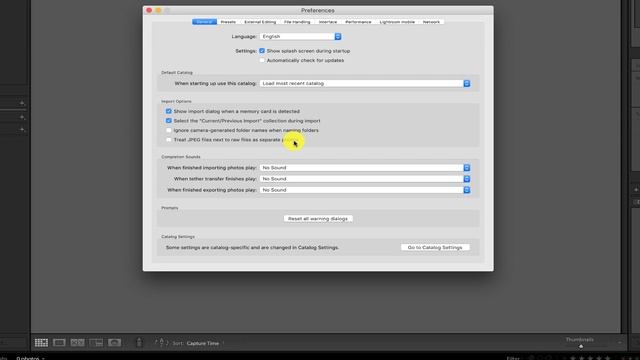This screenshot has width=640, height=360.
Task: Check Treat JPEG files next to raw option
Action: pos(169,140)
